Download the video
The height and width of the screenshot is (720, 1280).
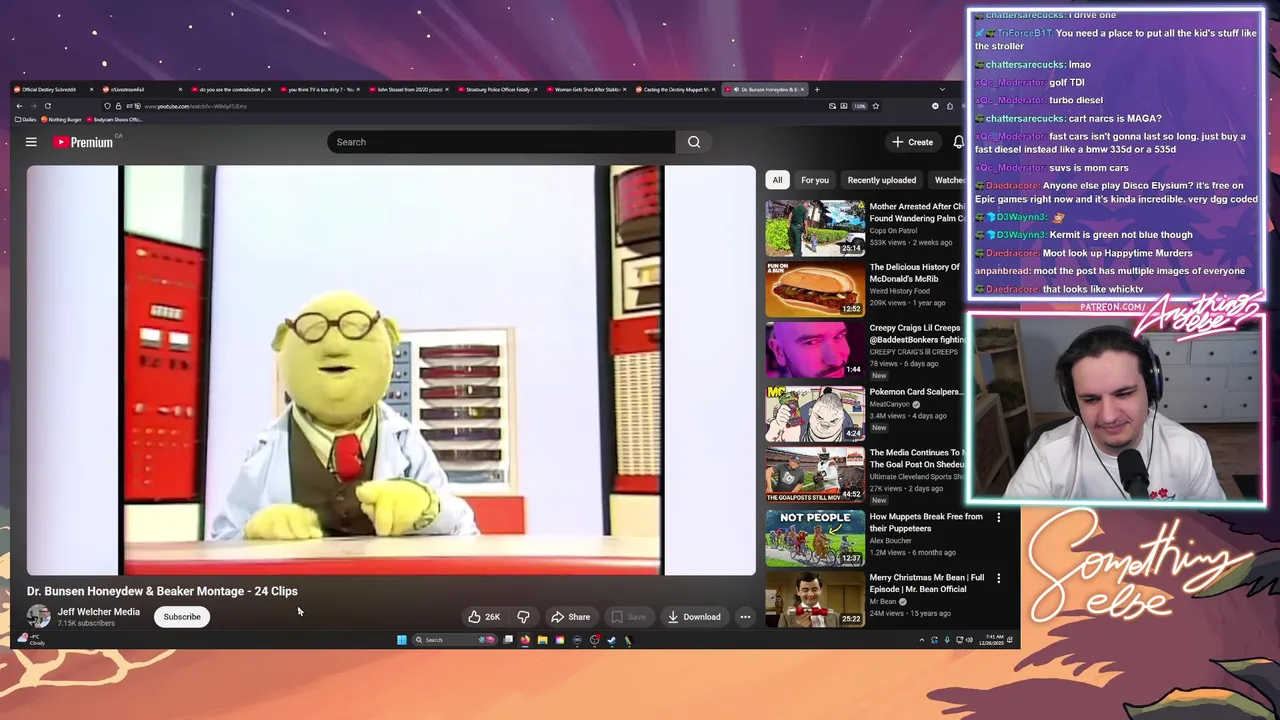coord(694,617)
